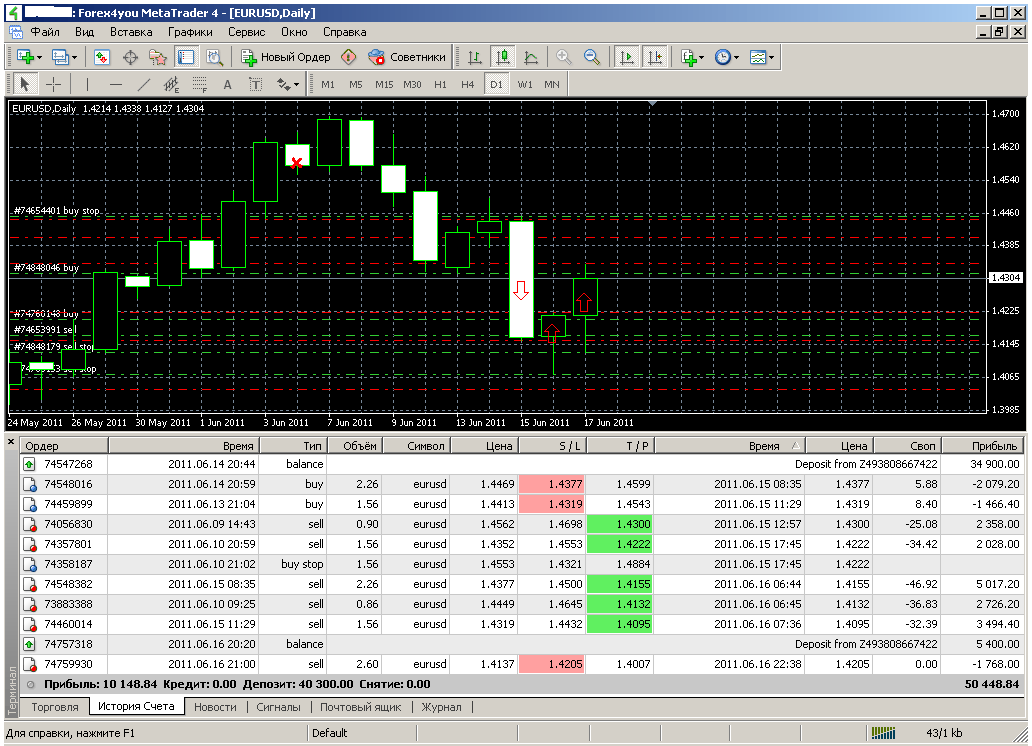Enable the Chart Shift toggle
The width and height of the screenshot is (1032, 746).
[654, 57]
